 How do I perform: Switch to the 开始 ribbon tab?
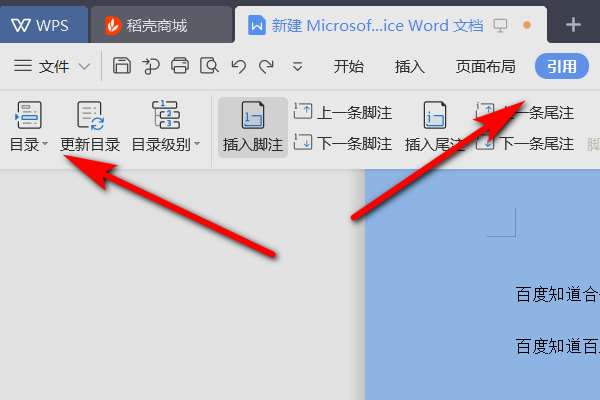tap(348, 67)
